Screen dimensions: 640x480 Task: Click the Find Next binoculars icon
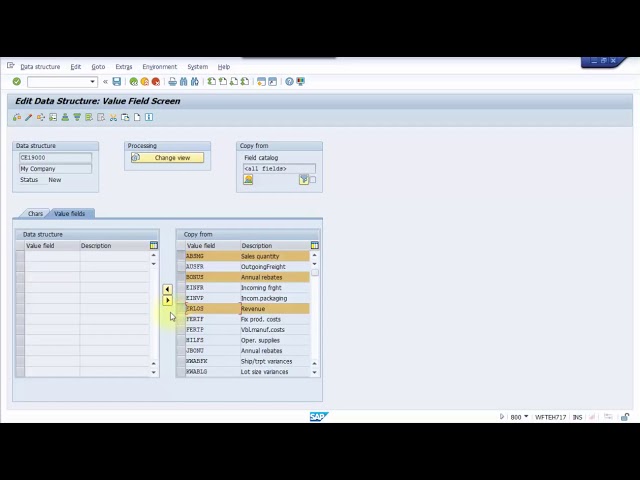click(195, 82)
